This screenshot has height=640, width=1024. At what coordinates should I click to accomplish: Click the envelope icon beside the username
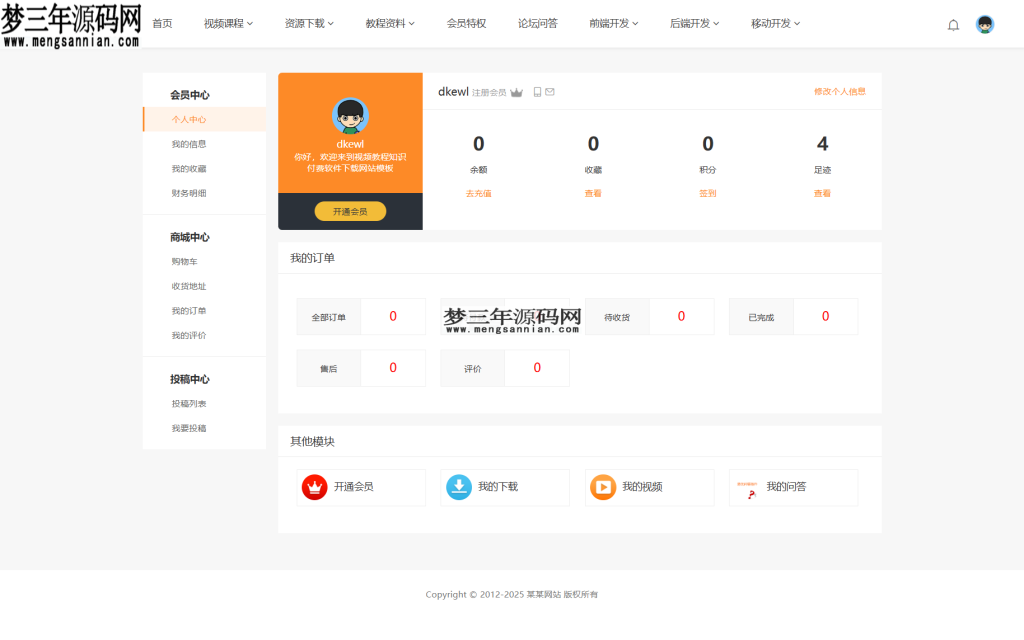click(548, 91)
